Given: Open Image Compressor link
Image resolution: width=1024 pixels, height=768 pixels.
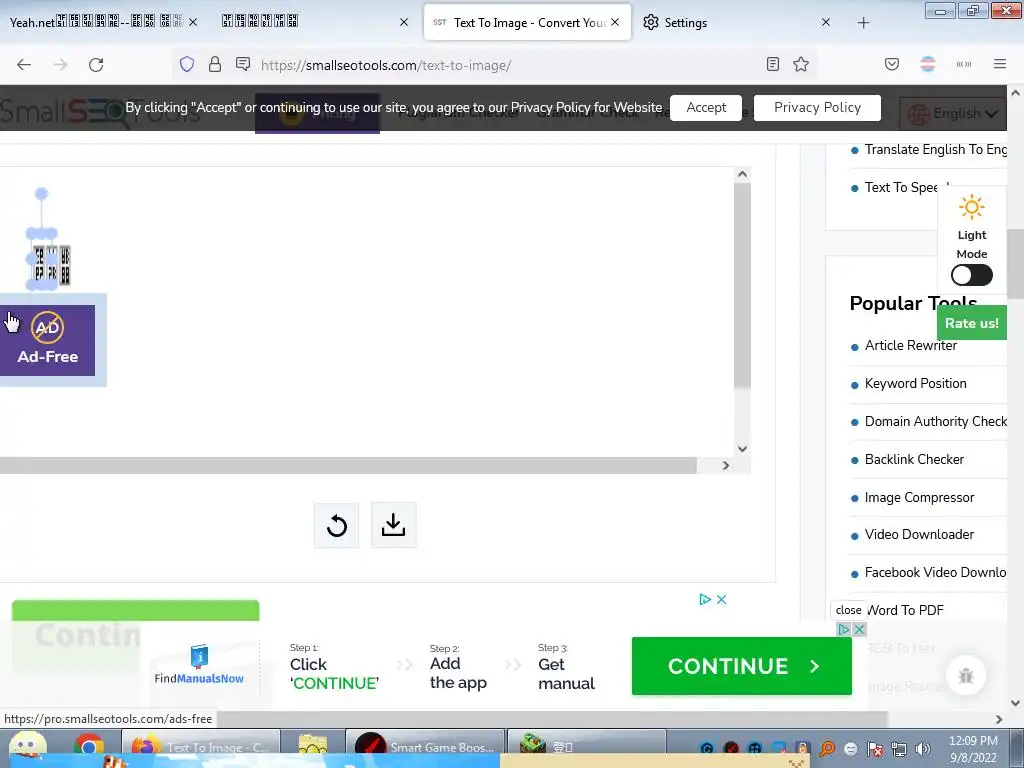Looking at the screenshot, I should click(920, 498).
